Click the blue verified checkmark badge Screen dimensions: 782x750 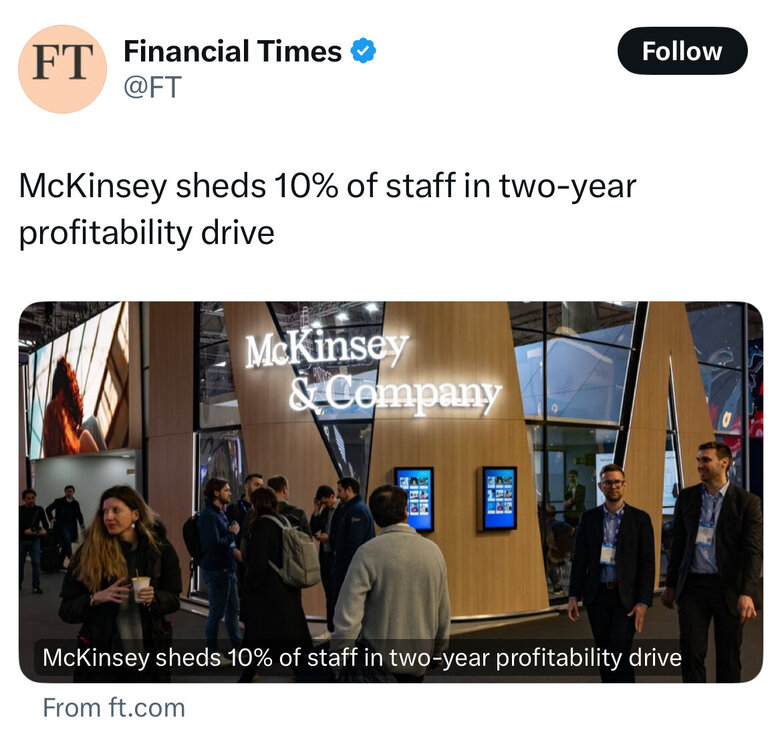point(362,51)
